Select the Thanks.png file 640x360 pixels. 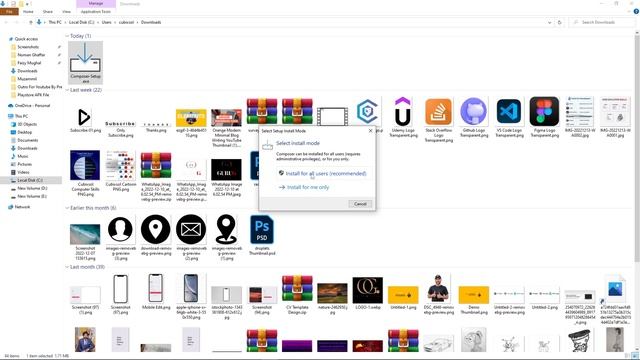[x=156, y=127]
